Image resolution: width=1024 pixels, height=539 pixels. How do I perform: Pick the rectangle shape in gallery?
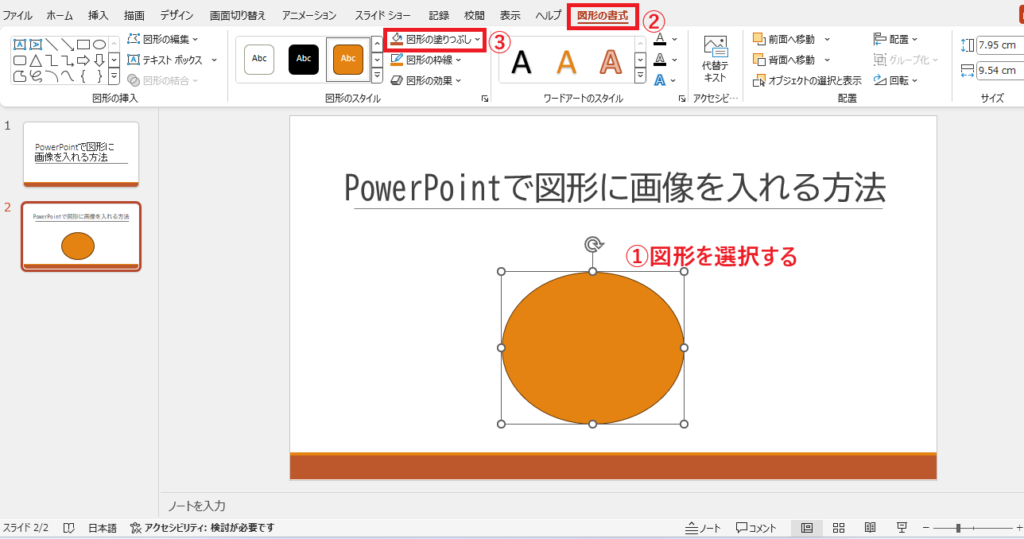click(83, 44)
